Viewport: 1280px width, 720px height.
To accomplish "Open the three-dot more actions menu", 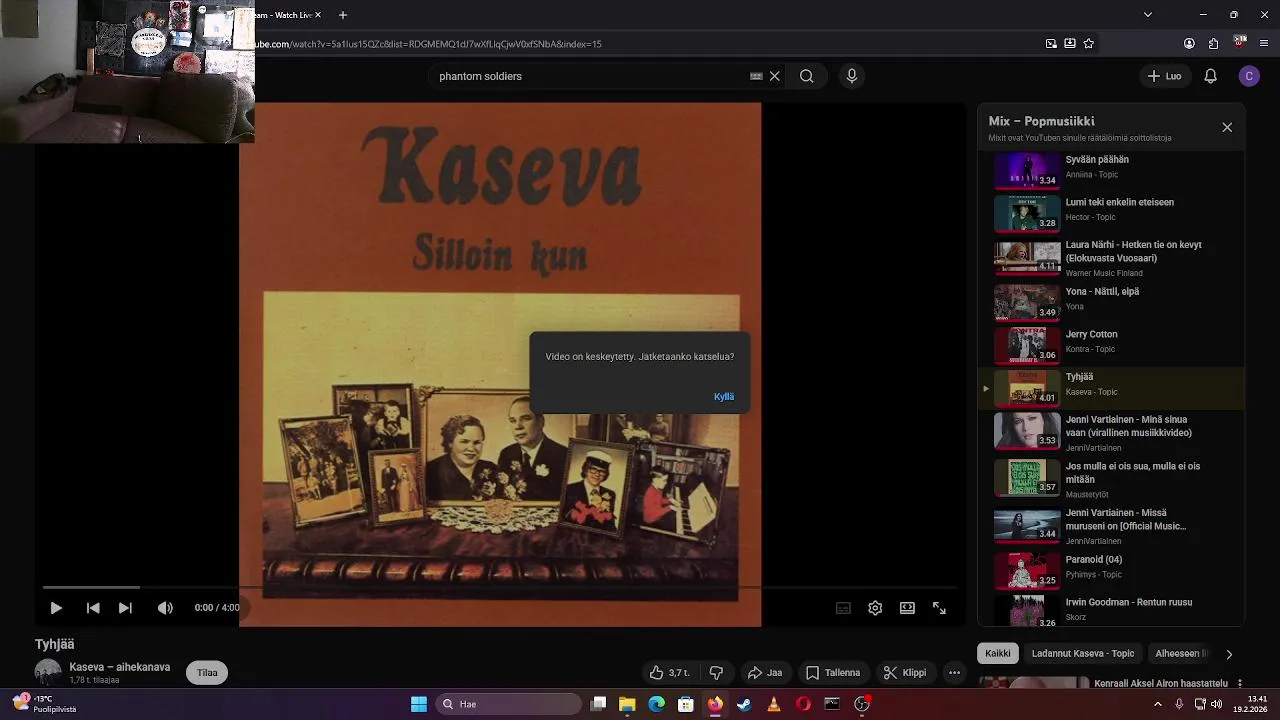I will (x=954, y=673).
